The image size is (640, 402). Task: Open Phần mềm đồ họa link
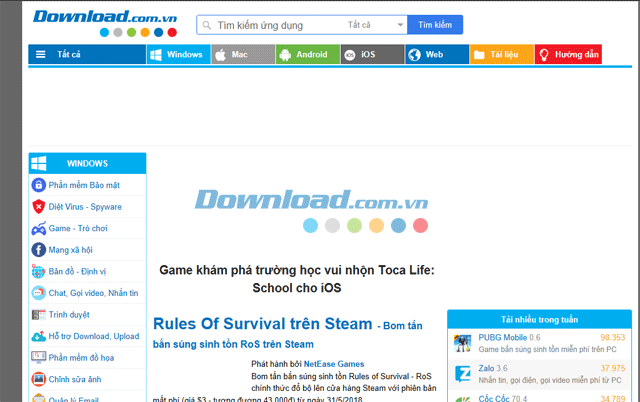point(81,358)
